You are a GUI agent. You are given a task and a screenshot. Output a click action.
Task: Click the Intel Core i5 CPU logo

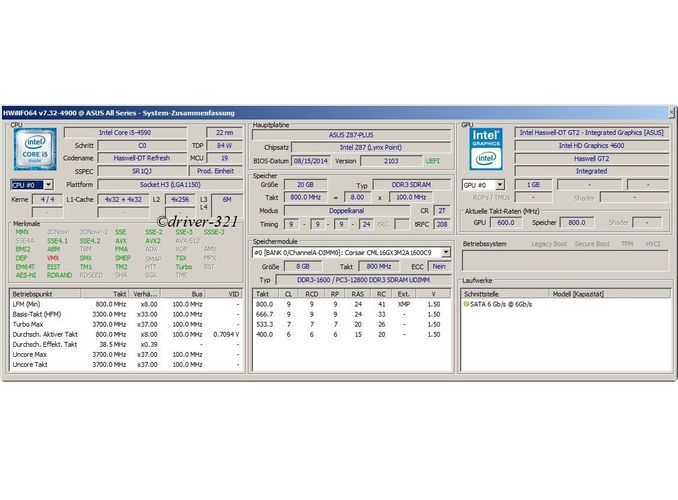35,148
